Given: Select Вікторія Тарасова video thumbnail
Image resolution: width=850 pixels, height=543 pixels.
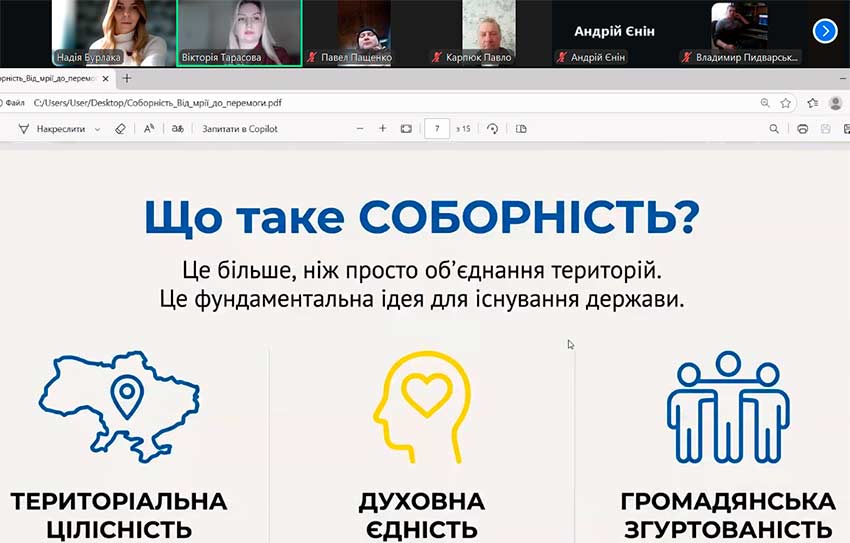Looking at the screenshot, I should pos(239,33).
